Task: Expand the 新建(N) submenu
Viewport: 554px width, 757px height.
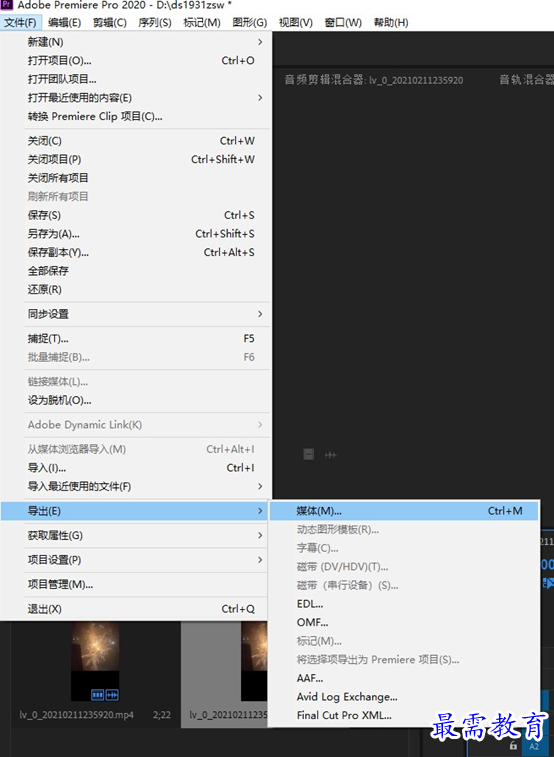Action: (135, 42)
